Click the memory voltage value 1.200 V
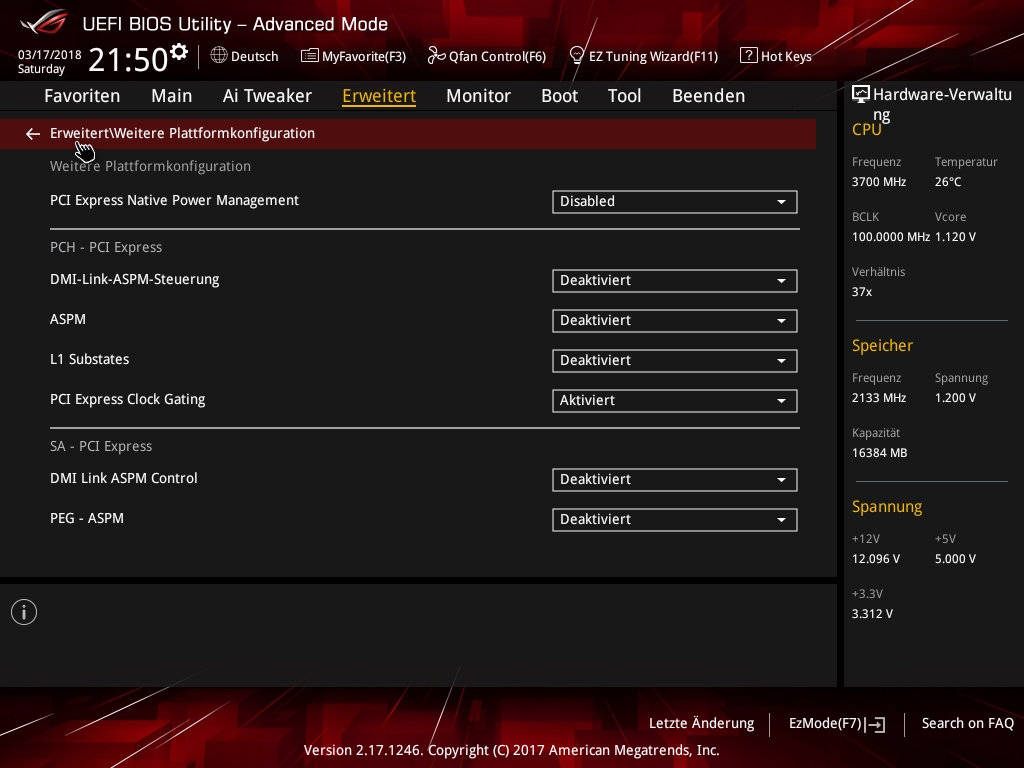1024x768 pixels. (x=955, y=398)
